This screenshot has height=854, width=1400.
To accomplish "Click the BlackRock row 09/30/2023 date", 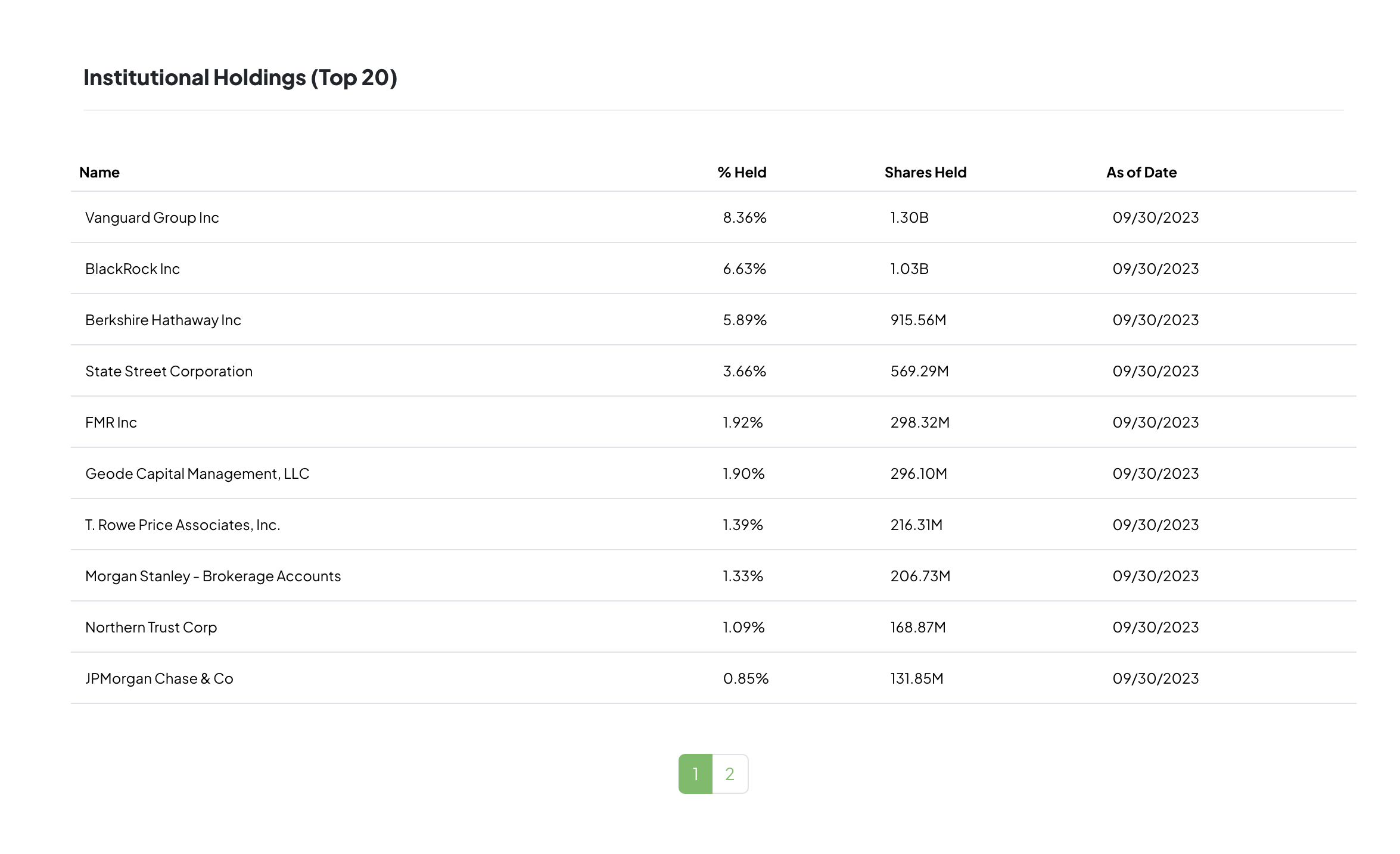I will (1156, 269).
